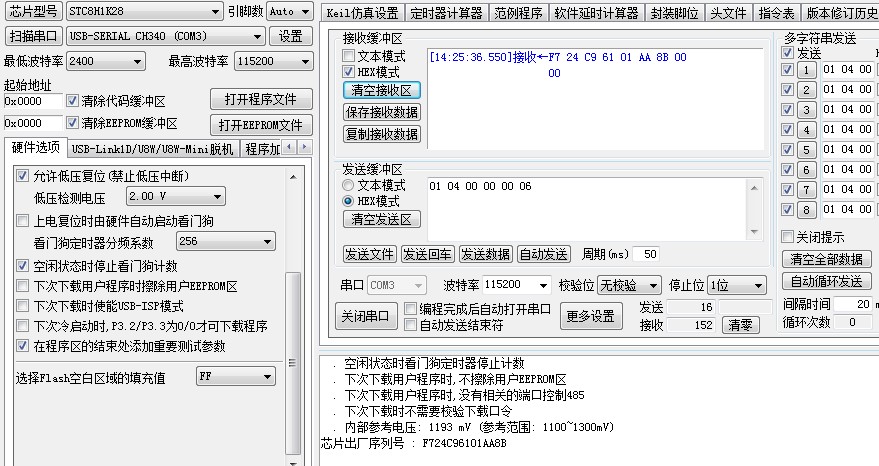879x466 pixels.
Task: Open the maximum baud rate 115200 dropdown
Action: click(274, 61)
